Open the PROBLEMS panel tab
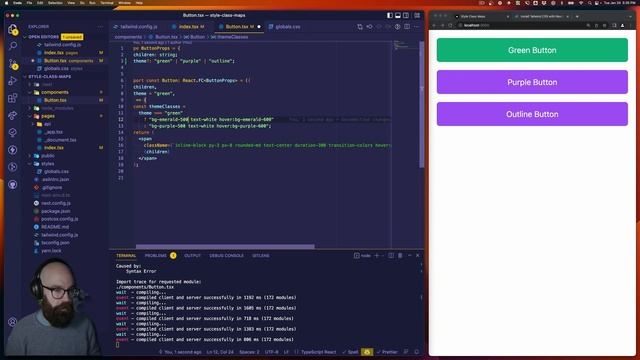The height and width of the screenshot is (360, 640). [x=156, y=256]
